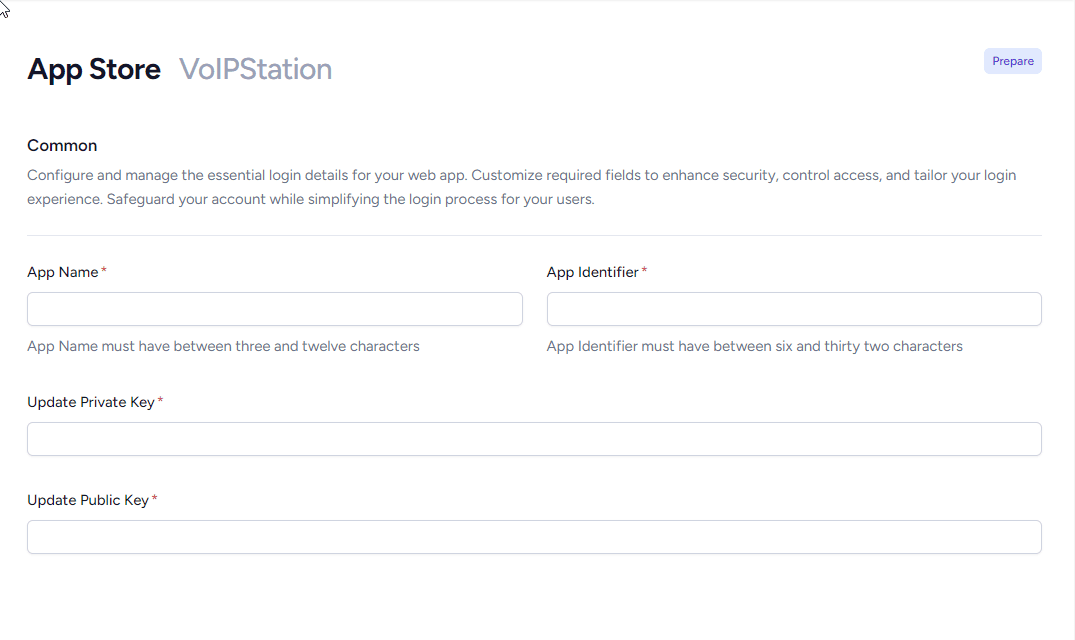
Task: Focus the App Identifier input field
Action: (x=793, y=309)
